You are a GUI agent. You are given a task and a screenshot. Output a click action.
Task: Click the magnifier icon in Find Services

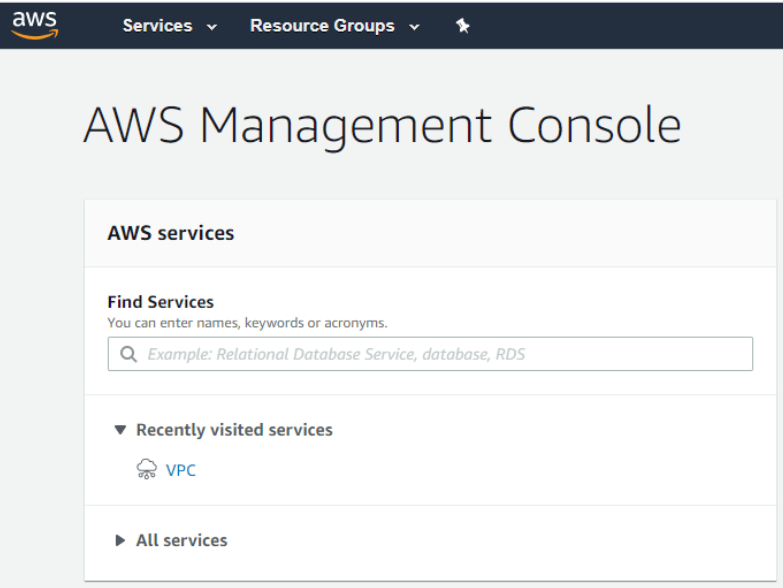(128, 354)
